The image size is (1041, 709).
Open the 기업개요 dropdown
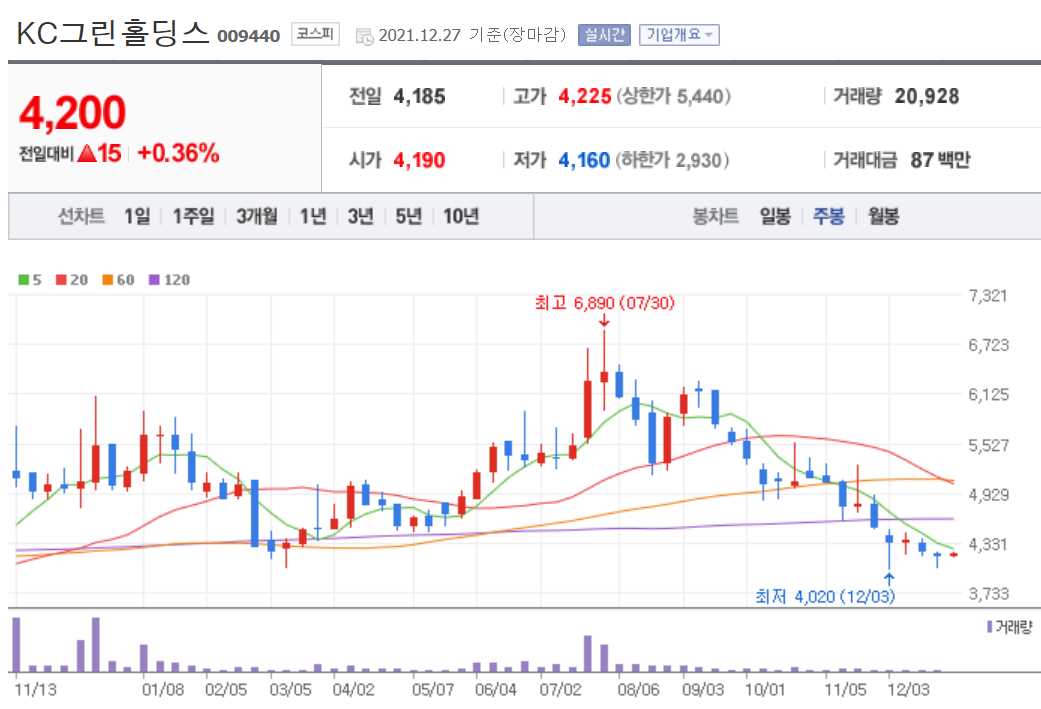679,35
